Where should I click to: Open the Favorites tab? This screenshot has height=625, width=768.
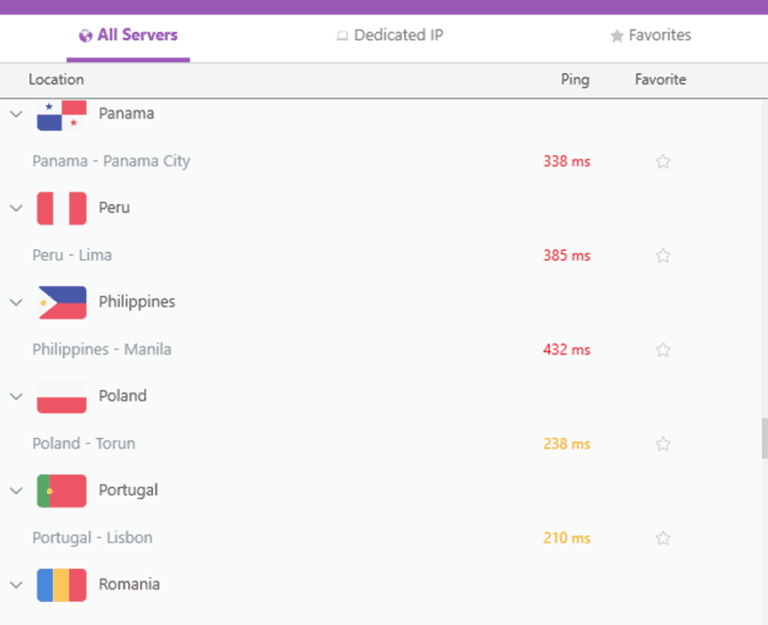tap(650, 35)
